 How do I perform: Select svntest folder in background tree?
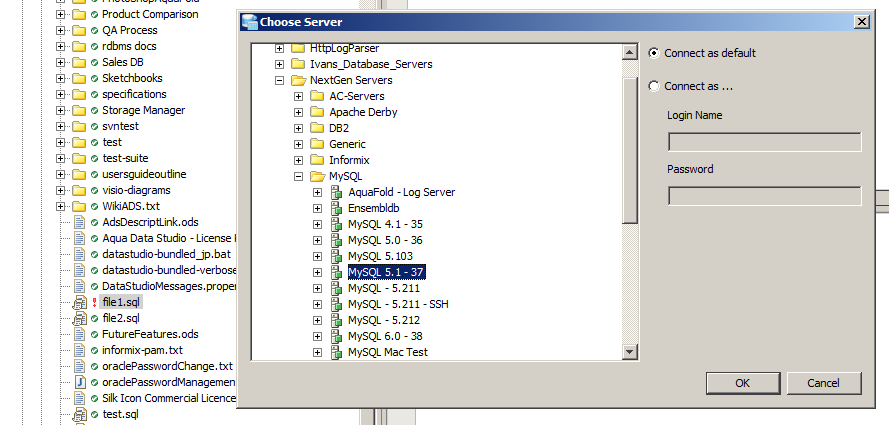point(120,126)
